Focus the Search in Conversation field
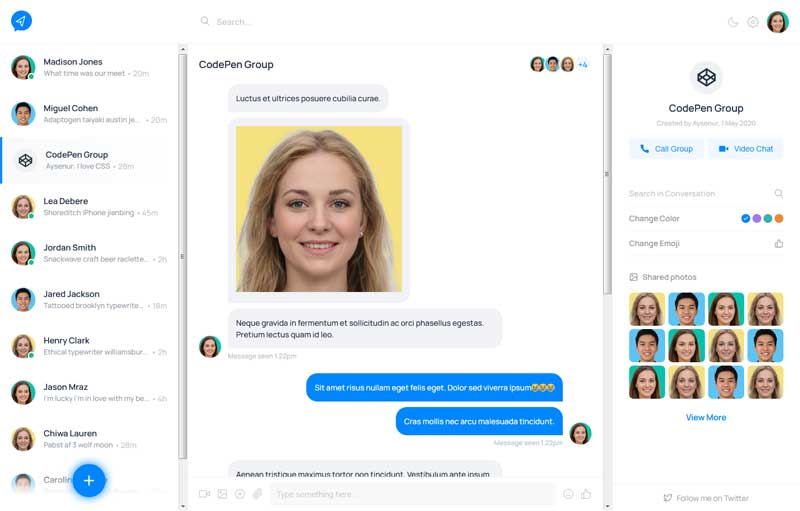This screenshot has width=800, height=511. (x=706, y=194)
